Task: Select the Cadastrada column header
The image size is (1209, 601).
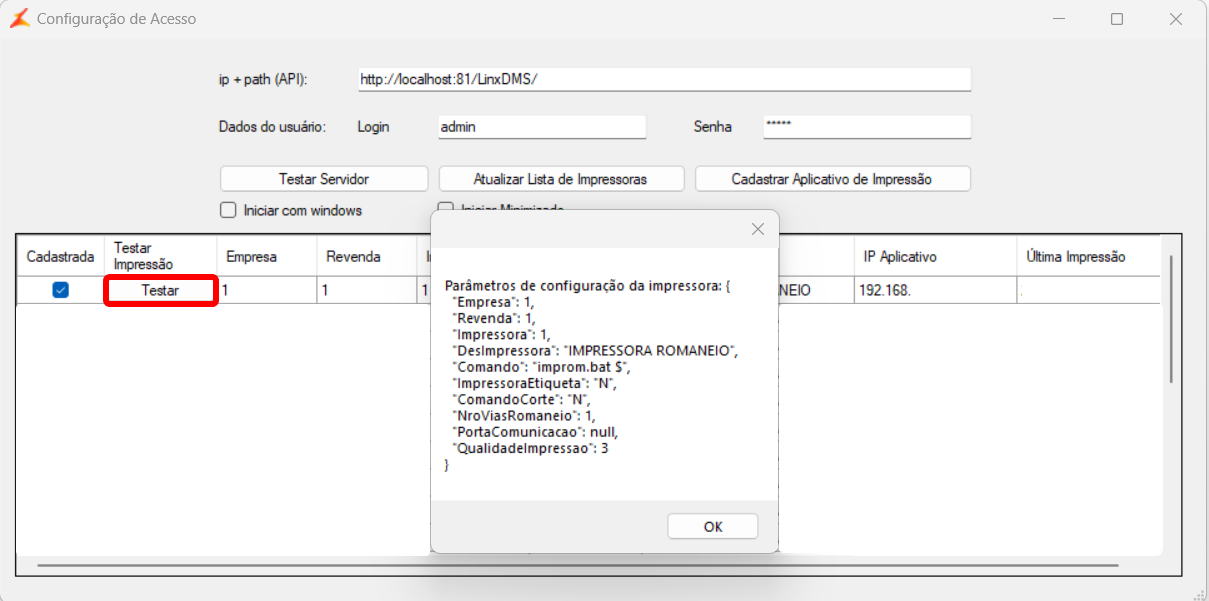Action: tap(60, 257)
